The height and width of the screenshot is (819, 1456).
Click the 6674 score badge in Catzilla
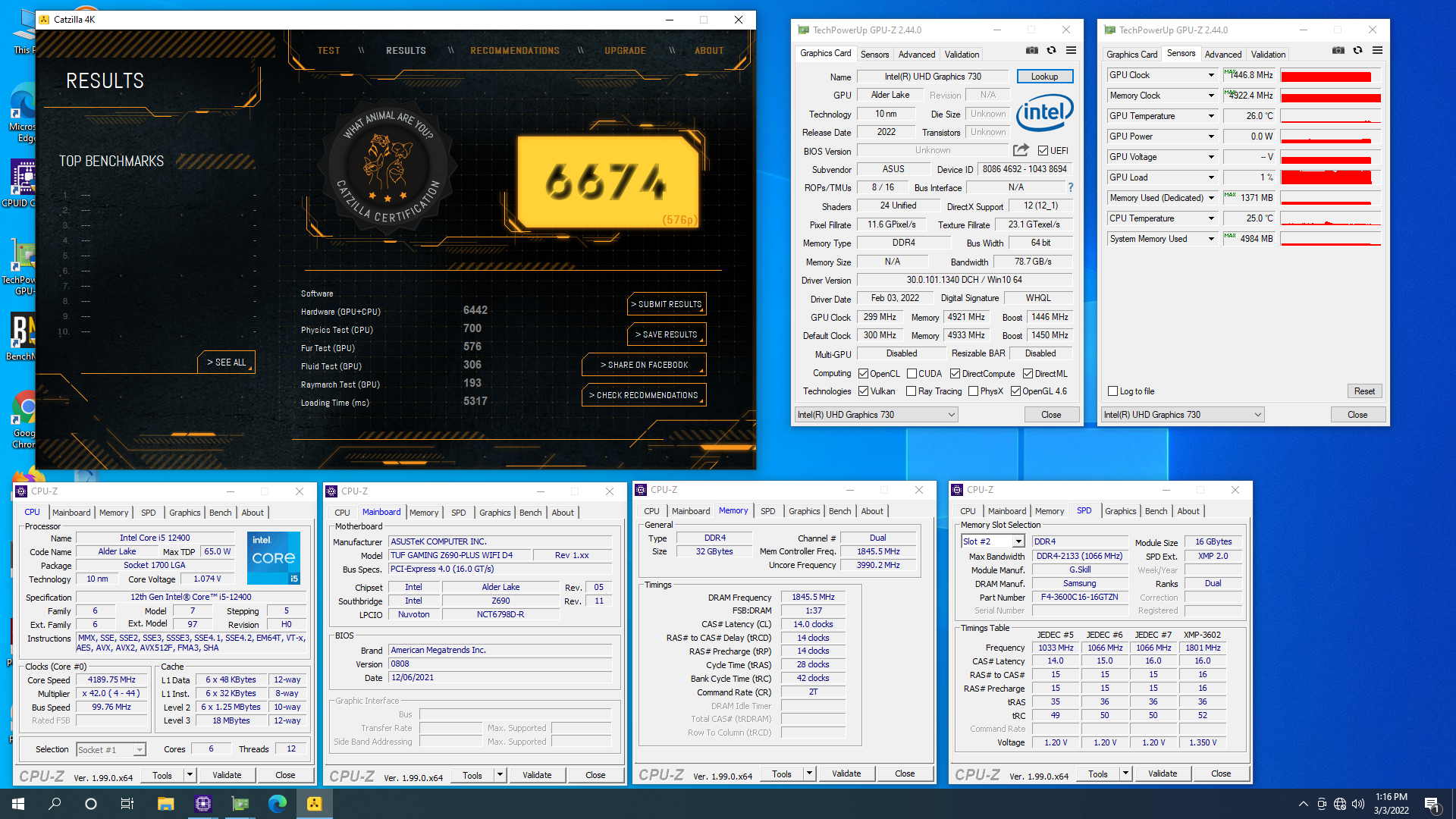(607, 182)
